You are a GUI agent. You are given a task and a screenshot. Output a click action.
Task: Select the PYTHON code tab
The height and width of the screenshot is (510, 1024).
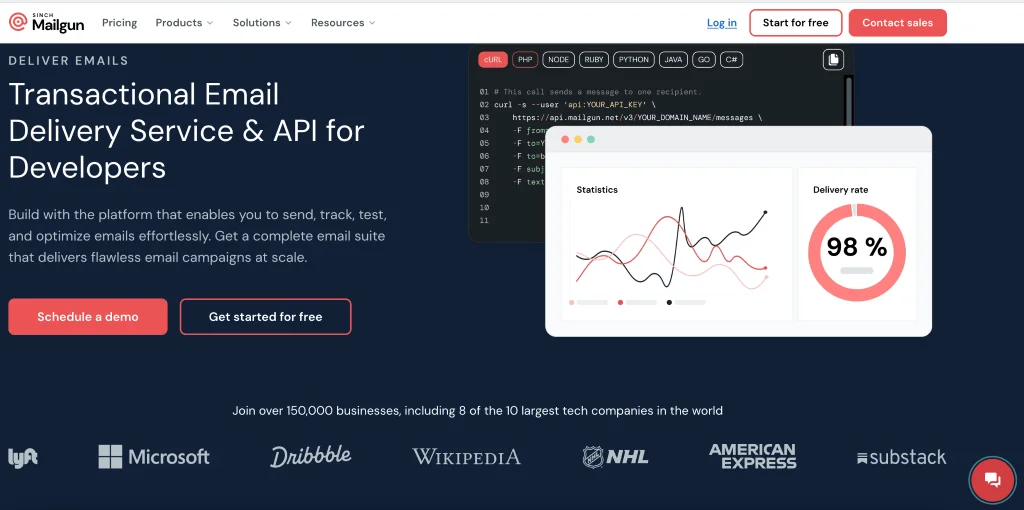tap(633, 59)
